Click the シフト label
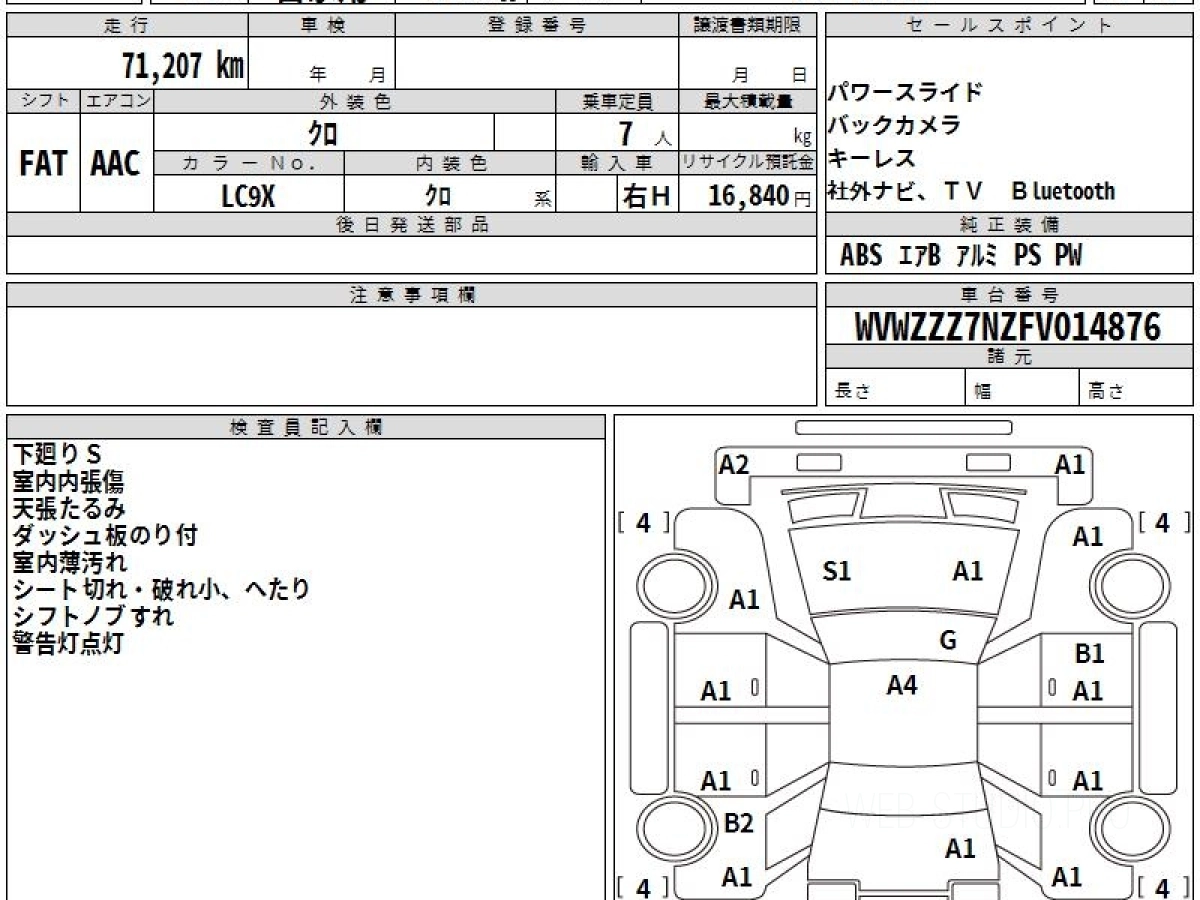 [x=43, y=101]
